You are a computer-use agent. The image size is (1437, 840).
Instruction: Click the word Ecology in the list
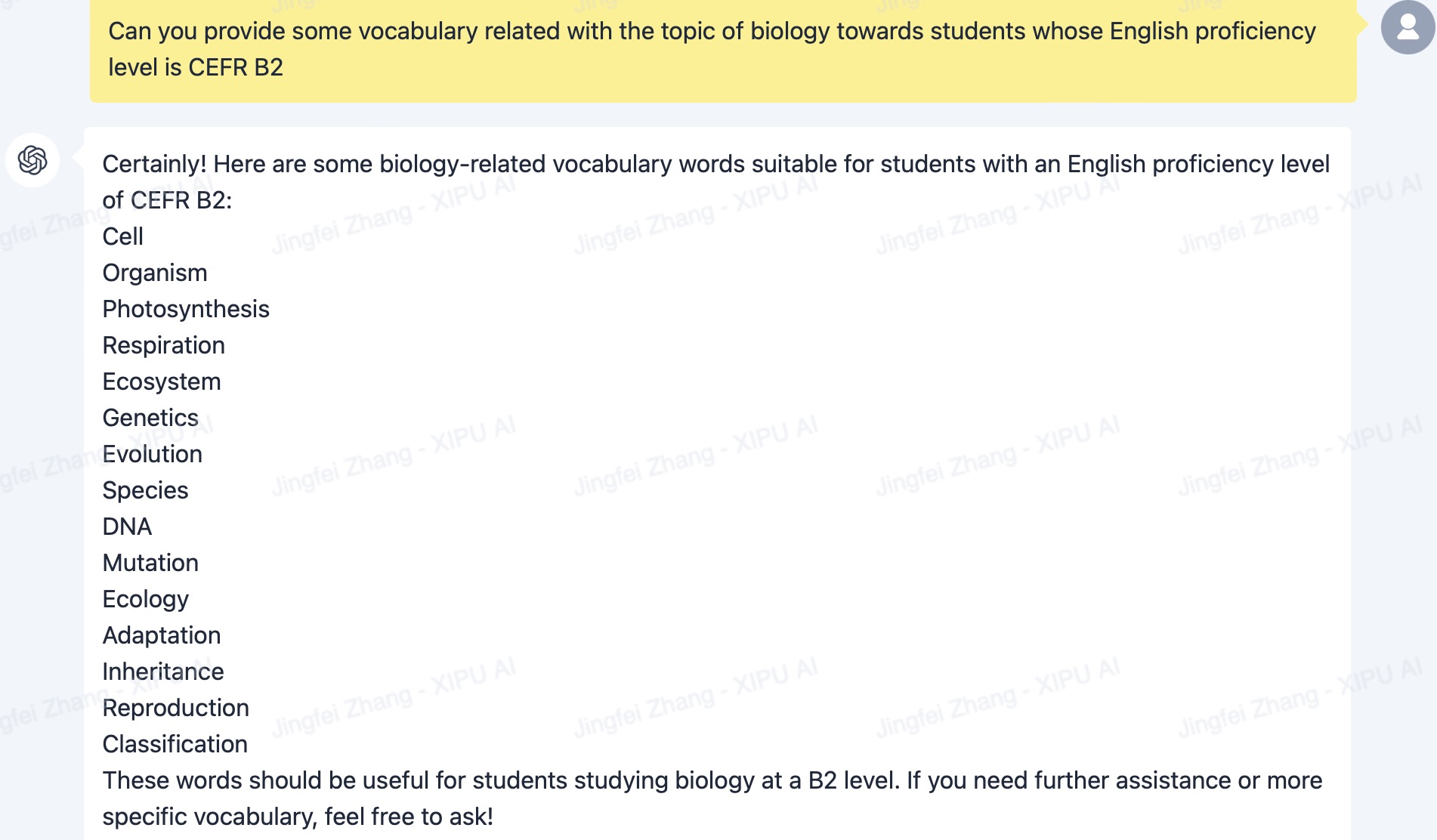[x=146, y=599]
